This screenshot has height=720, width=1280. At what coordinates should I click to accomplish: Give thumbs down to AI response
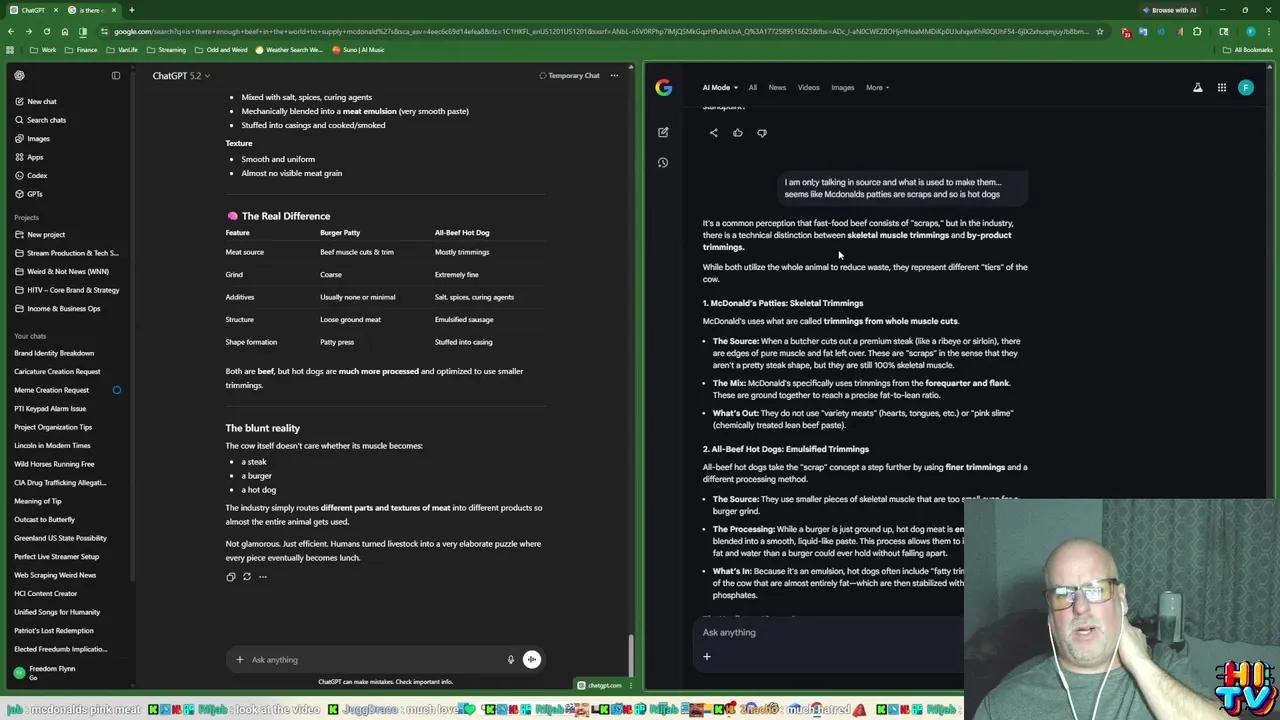pyautogui.click(x=762, y=132)
